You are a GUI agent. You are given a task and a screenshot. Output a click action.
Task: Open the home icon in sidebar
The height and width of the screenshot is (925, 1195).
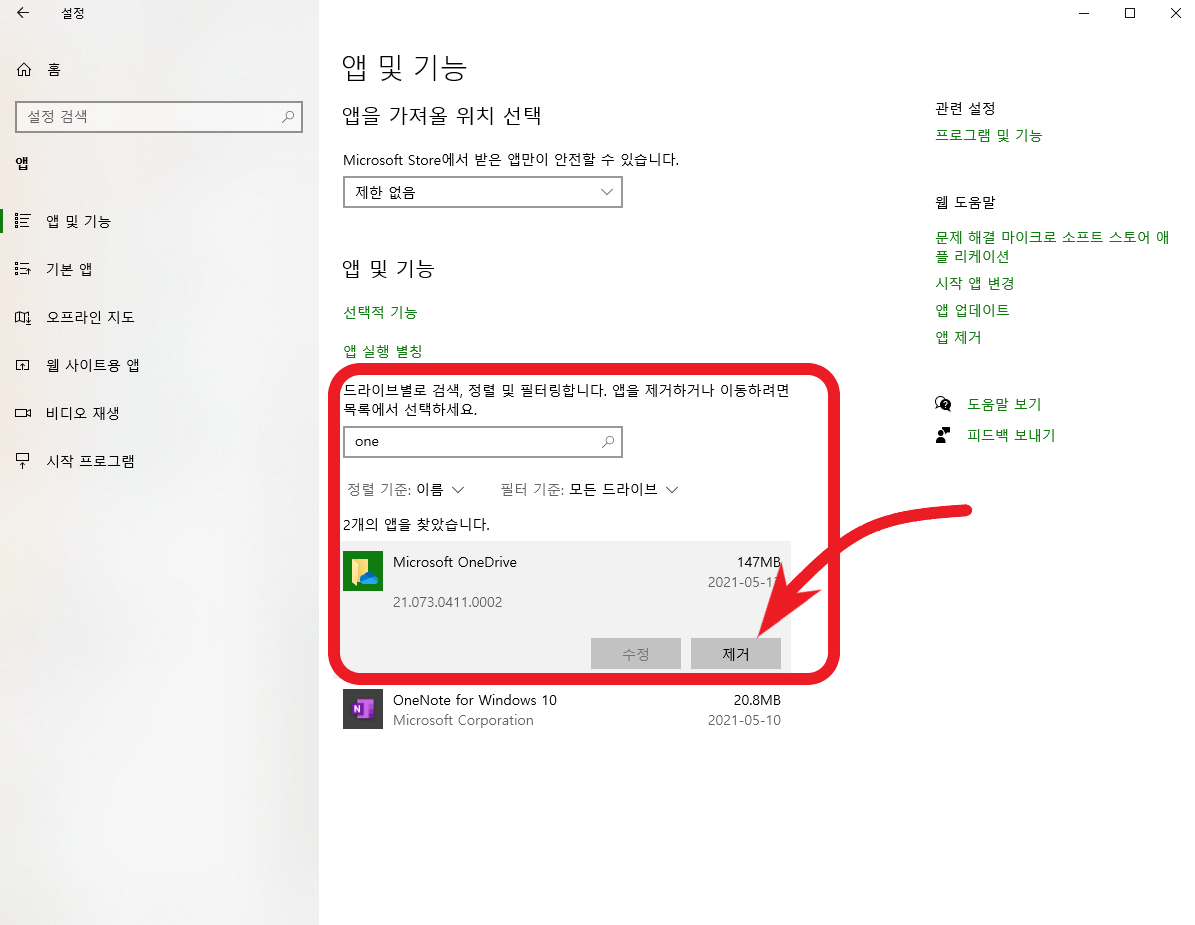[24, 70]
